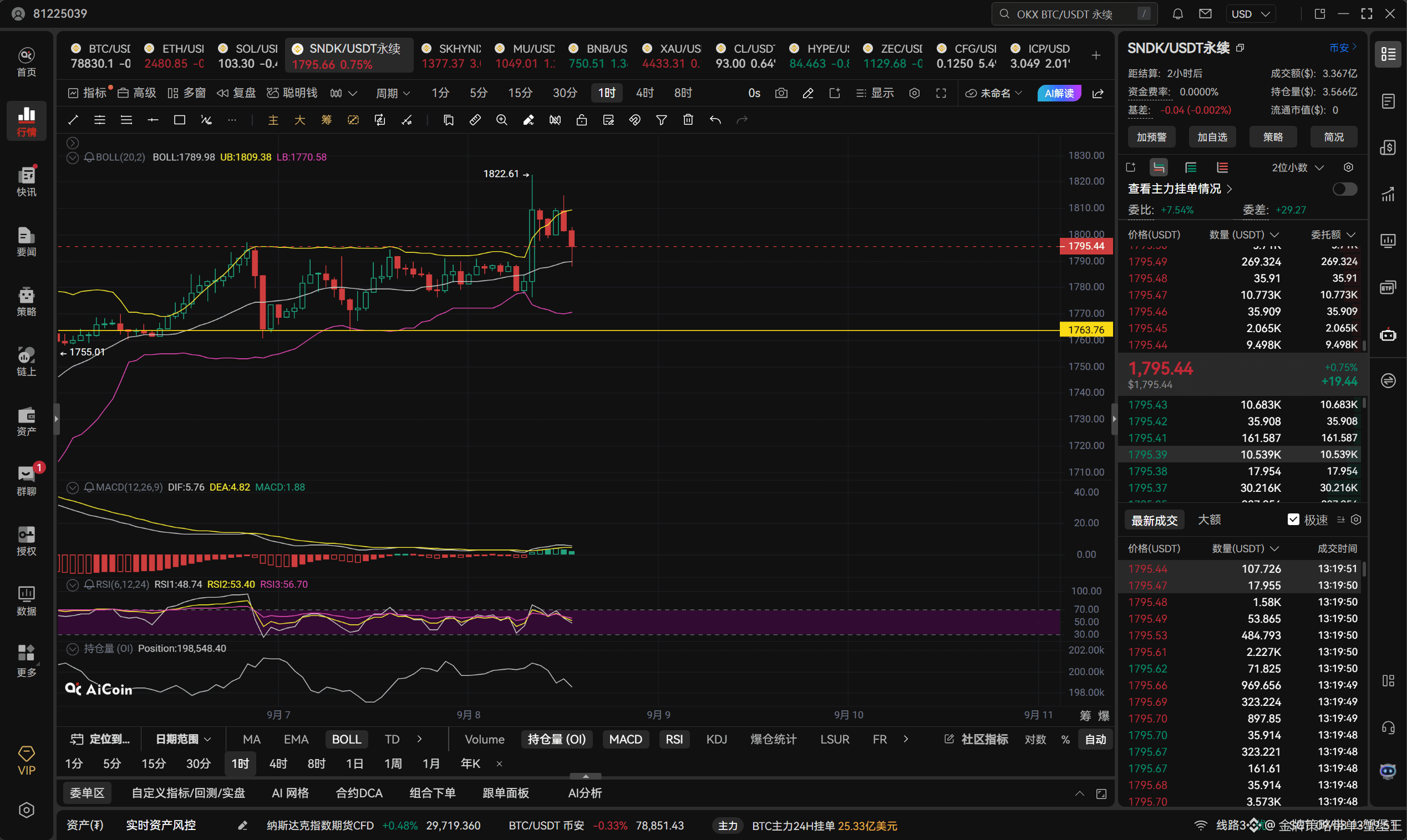Open the magnifier zoom tool
Viewport: 1407px width, 840px height.
pyautogui.click(x=502, y=120)
